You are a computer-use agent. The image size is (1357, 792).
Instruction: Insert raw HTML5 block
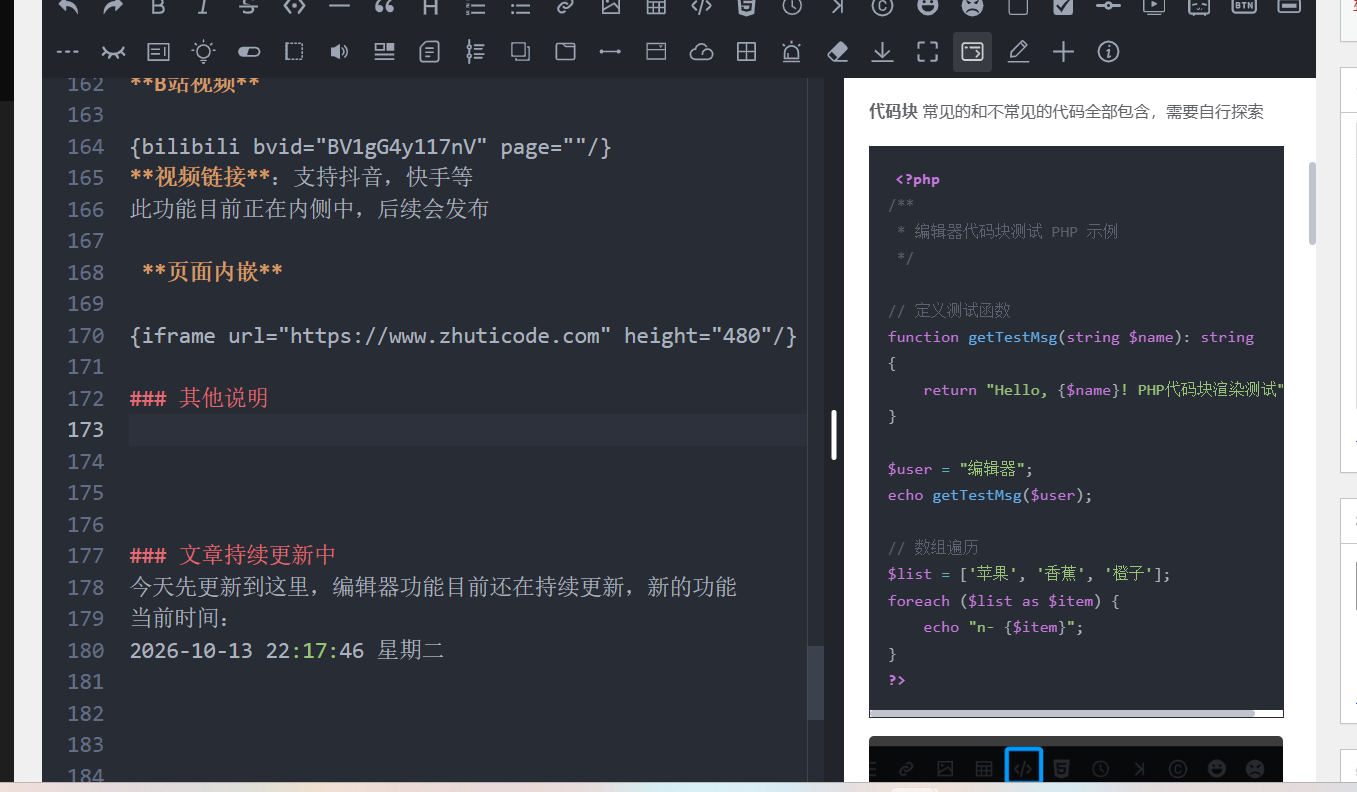tap(746, 6)
